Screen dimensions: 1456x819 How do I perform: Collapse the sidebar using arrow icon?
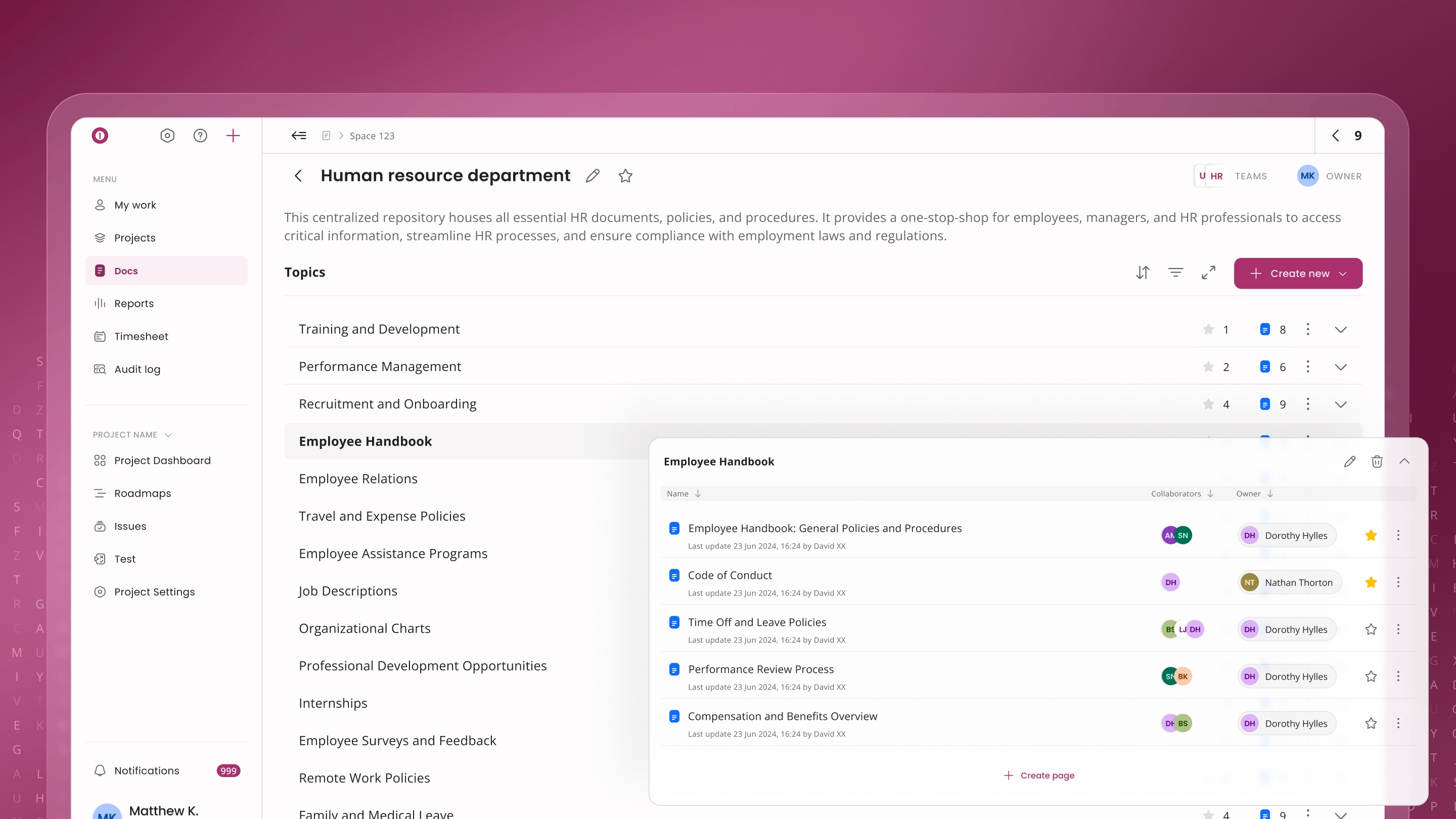coord(298,135)
